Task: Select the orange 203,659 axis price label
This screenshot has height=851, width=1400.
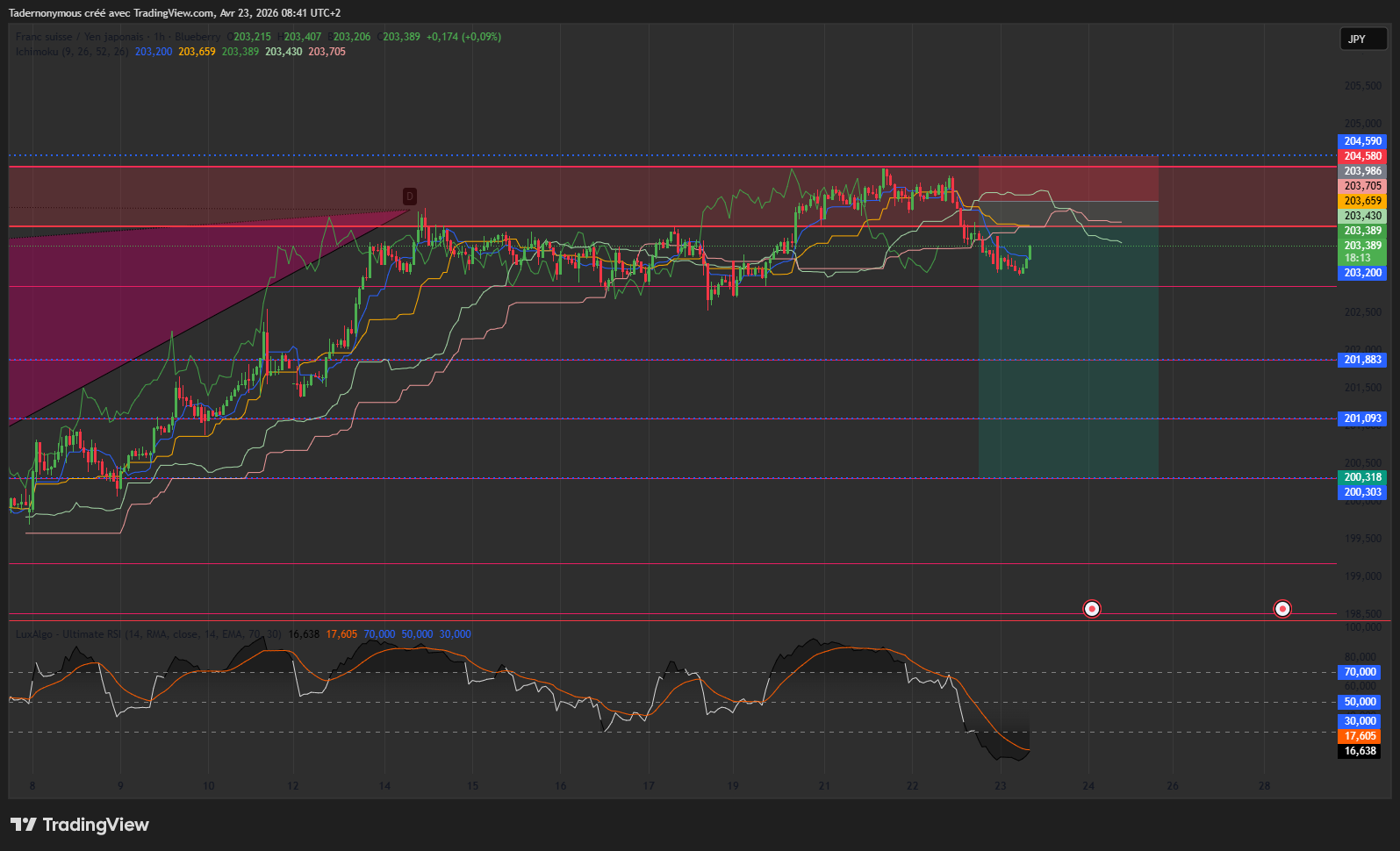Action: [1362, 201]
